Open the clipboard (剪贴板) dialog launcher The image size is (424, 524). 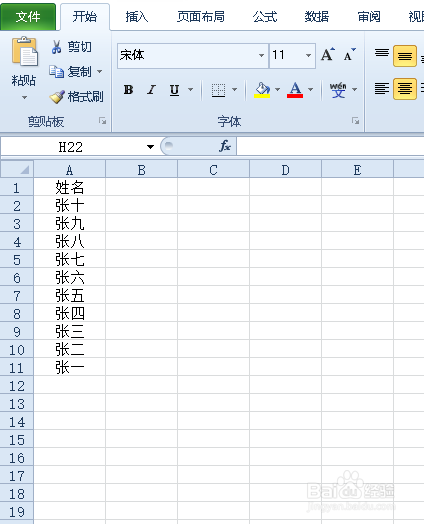pyautogui.click(x=103, y=121)
